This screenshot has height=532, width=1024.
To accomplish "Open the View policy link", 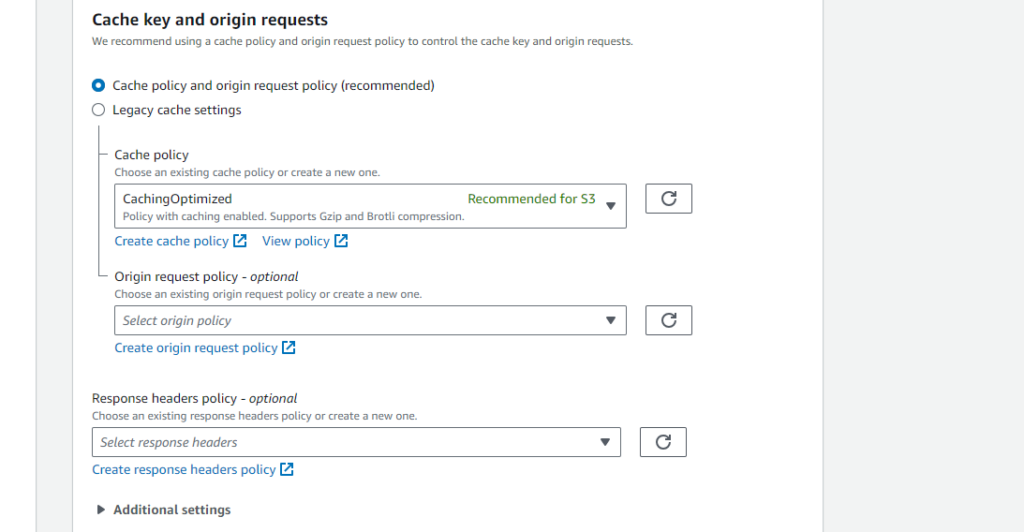I will (x=296, y=241).
